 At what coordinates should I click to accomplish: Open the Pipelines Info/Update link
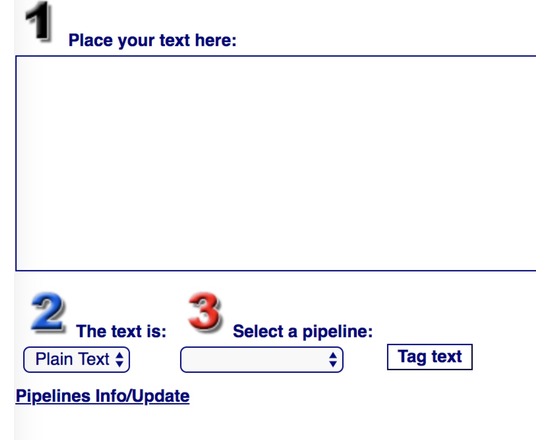coord(103,396)
